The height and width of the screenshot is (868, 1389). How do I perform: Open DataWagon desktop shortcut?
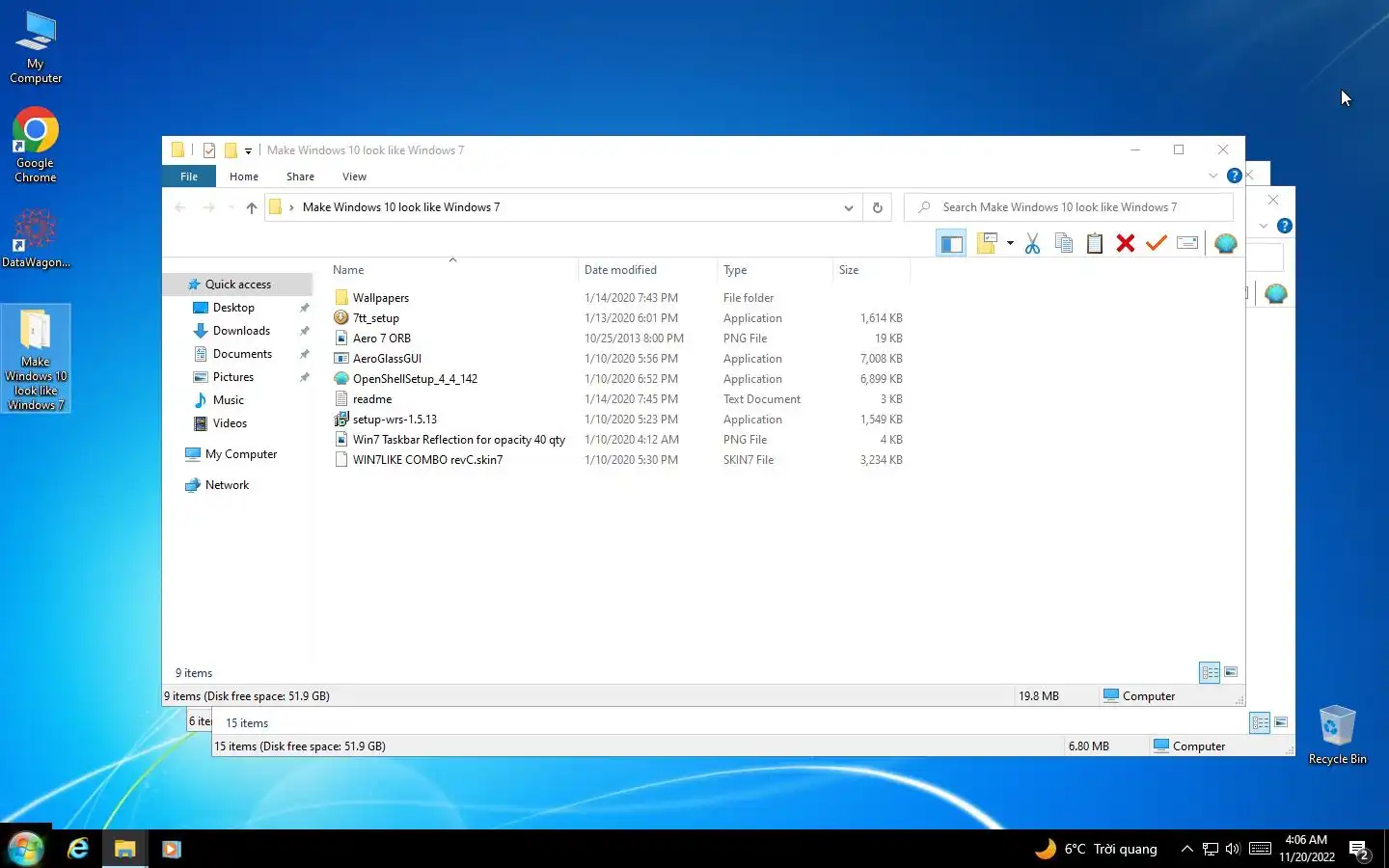pos(36,238)
